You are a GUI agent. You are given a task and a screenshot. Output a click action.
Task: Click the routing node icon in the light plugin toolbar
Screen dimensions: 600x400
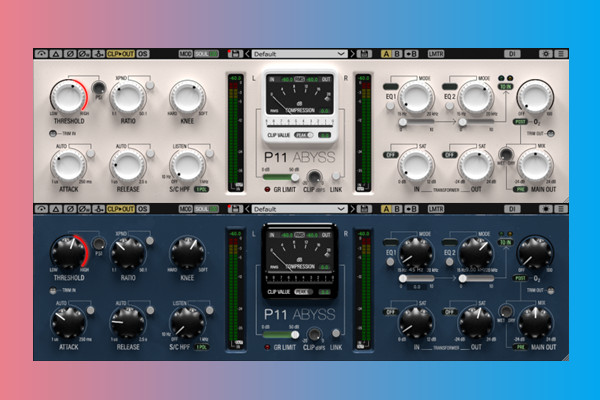coord(98,54)
